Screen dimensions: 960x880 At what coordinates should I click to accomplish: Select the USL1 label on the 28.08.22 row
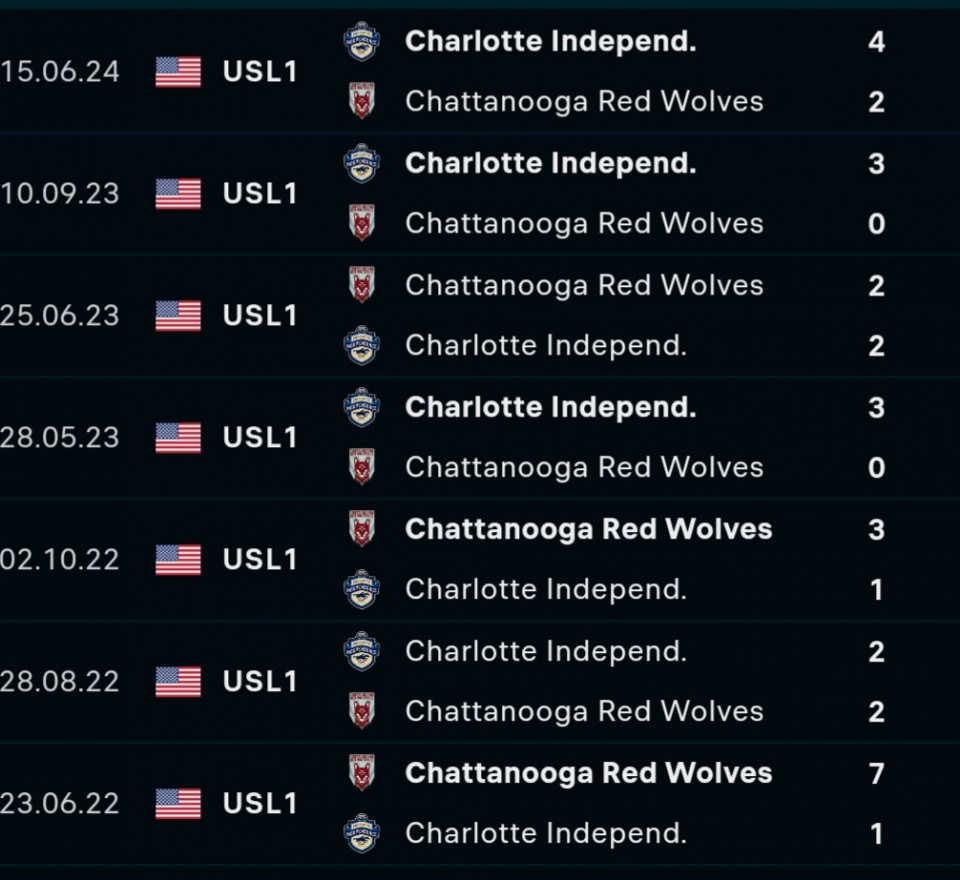click(x=260, y=682)
